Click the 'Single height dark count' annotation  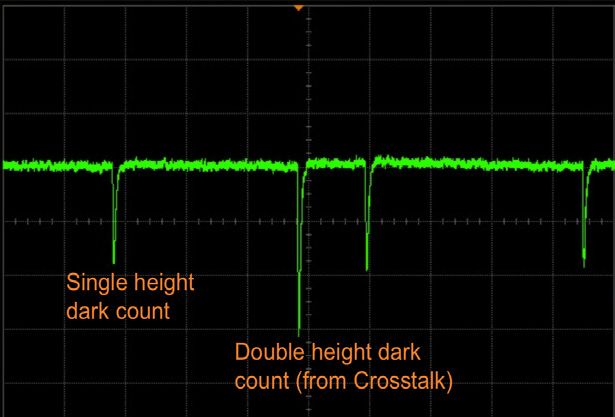coord(130,297)
